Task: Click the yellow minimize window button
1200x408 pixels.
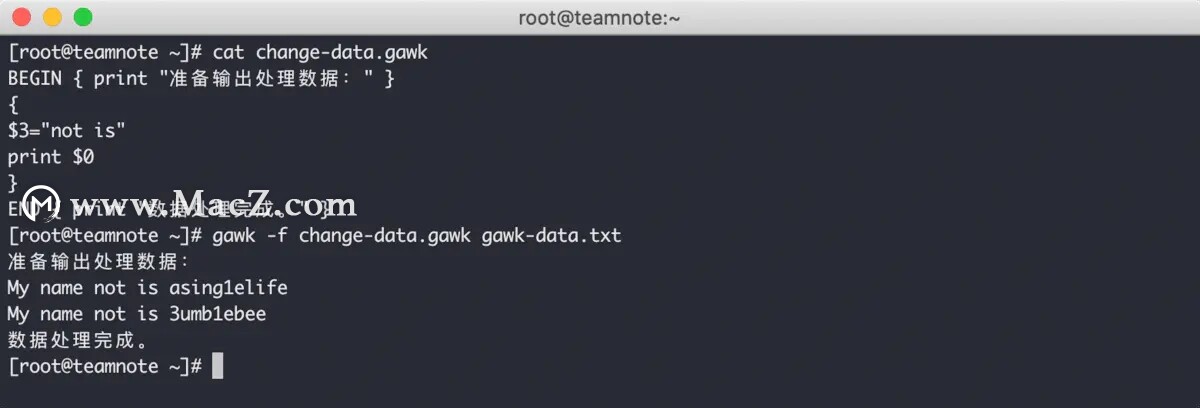Action: pyautogui.click(x=53, y=17)
